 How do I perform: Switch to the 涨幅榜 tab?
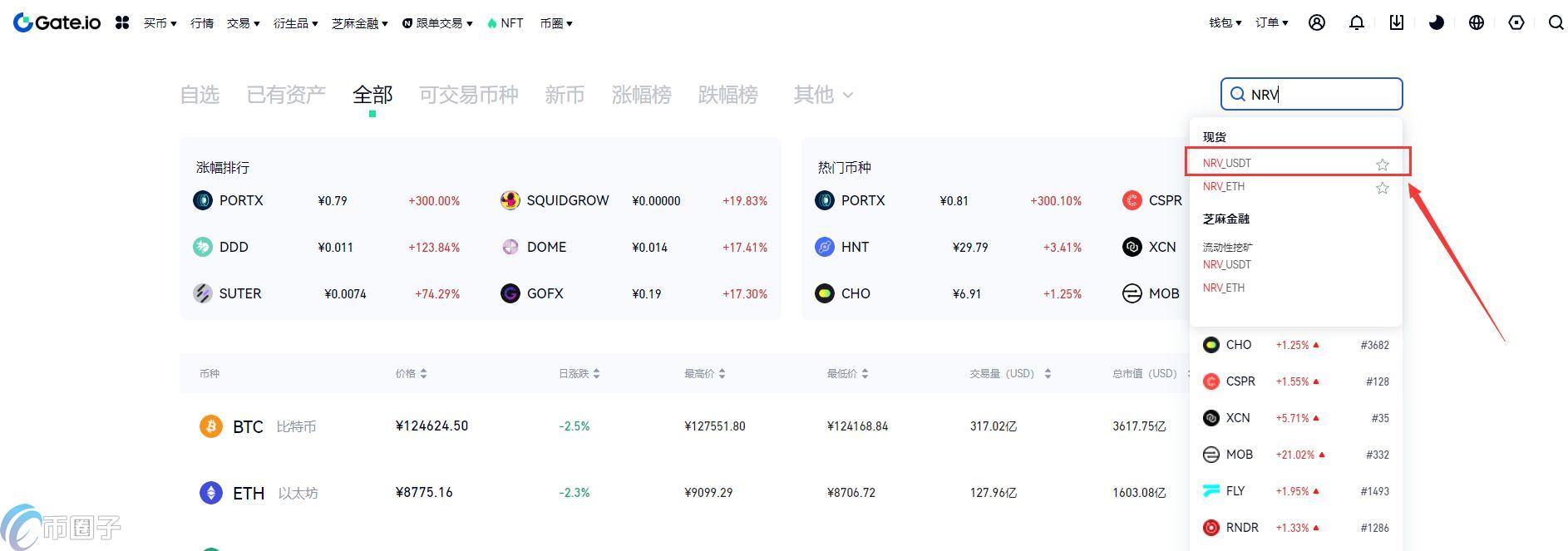[641, 95]
